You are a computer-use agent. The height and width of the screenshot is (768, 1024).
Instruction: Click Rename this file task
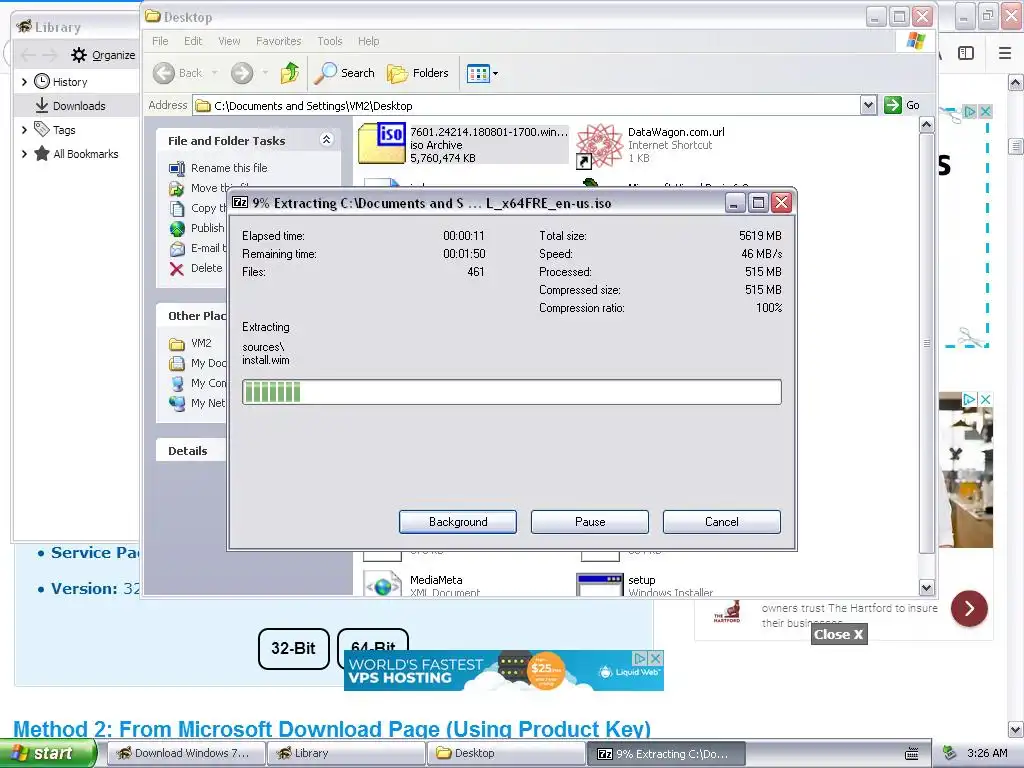229,168
